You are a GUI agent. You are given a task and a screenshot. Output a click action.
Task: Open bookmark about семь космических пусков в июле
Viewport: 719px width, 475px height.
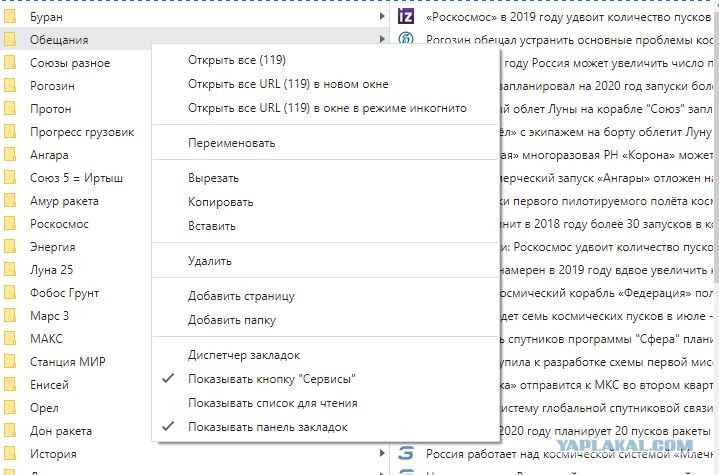tap(608, 316)
